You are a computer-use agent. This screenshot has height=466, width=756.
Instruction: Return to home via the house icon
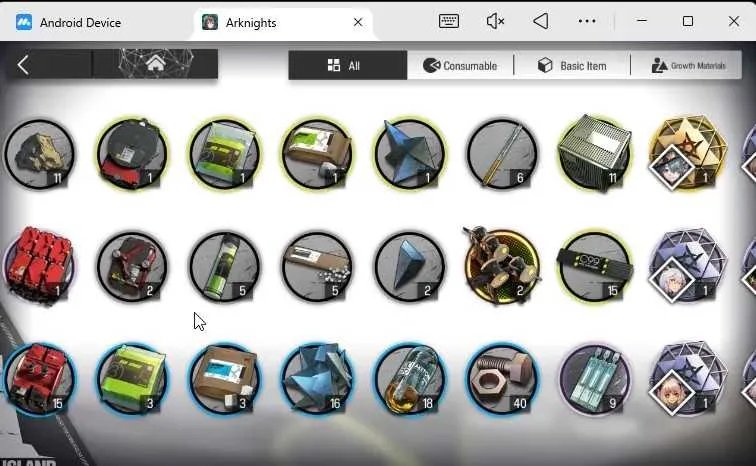[155, 63]
